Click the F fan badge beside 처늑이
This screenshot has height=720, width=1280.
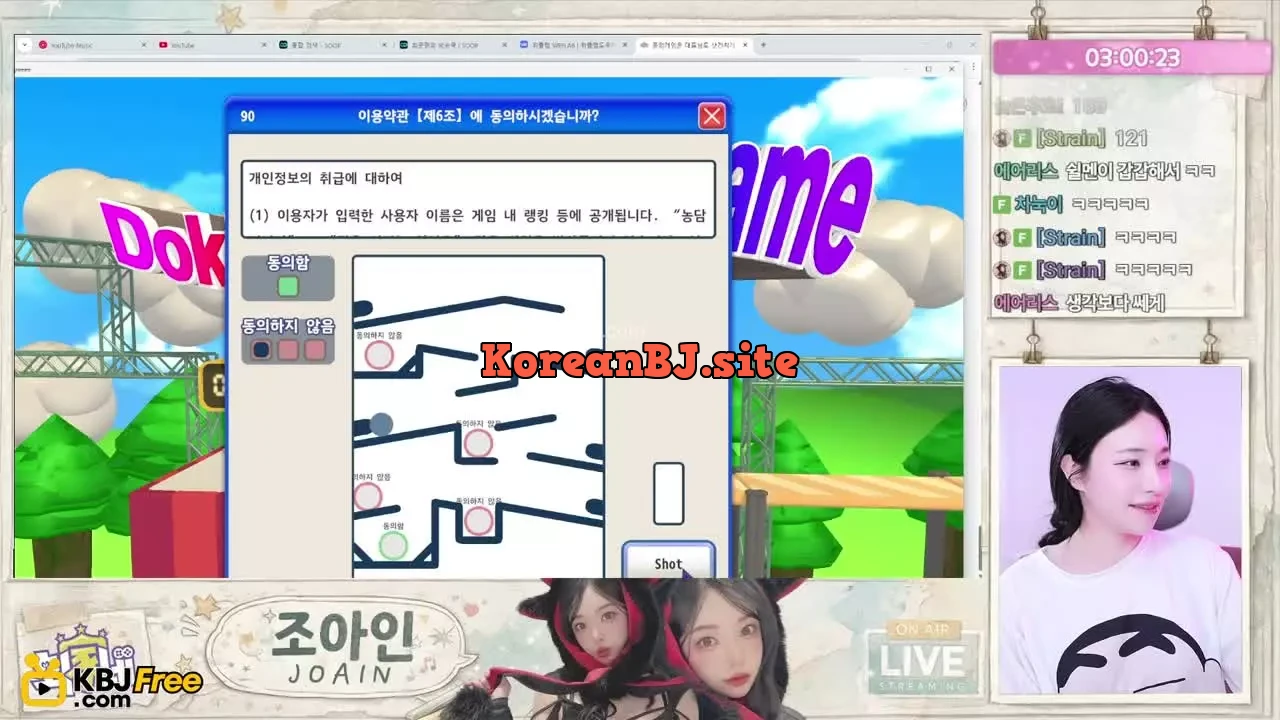pyautogui.click(x=1001, y=204)
